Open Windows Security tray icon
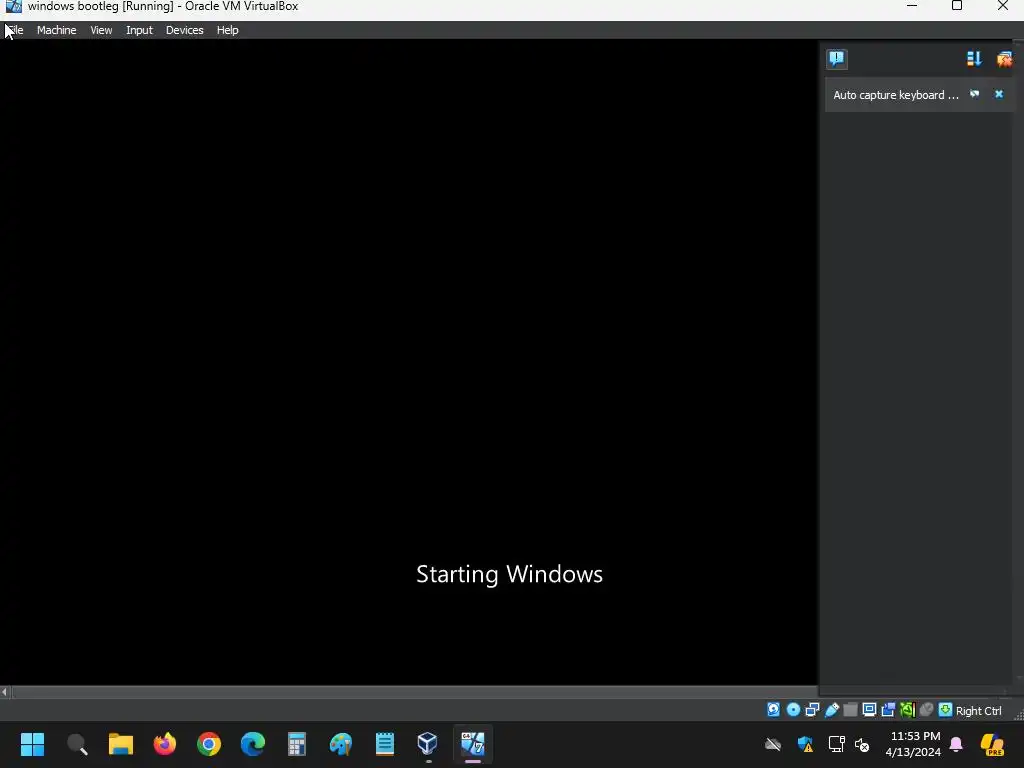1024x768 pixels. pos(805,744)
